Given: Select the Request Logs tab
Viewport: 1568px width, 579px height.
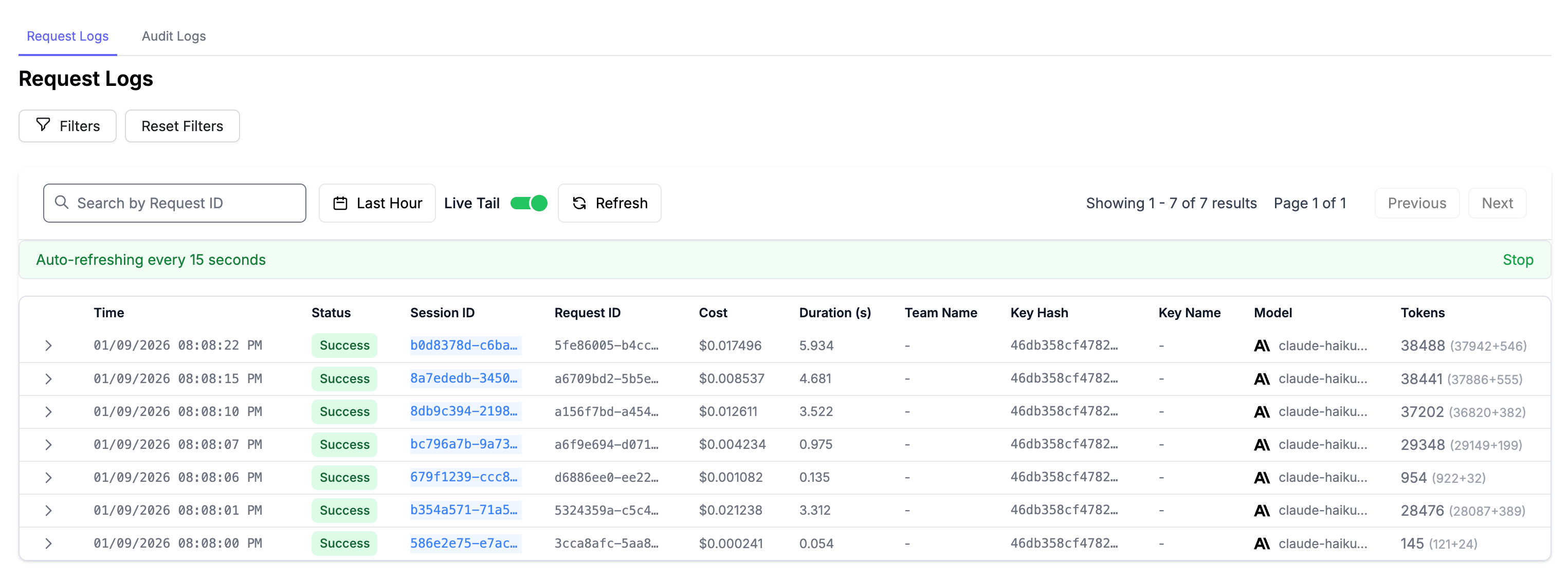Looking at the screenshot, I should pos(67,36).
